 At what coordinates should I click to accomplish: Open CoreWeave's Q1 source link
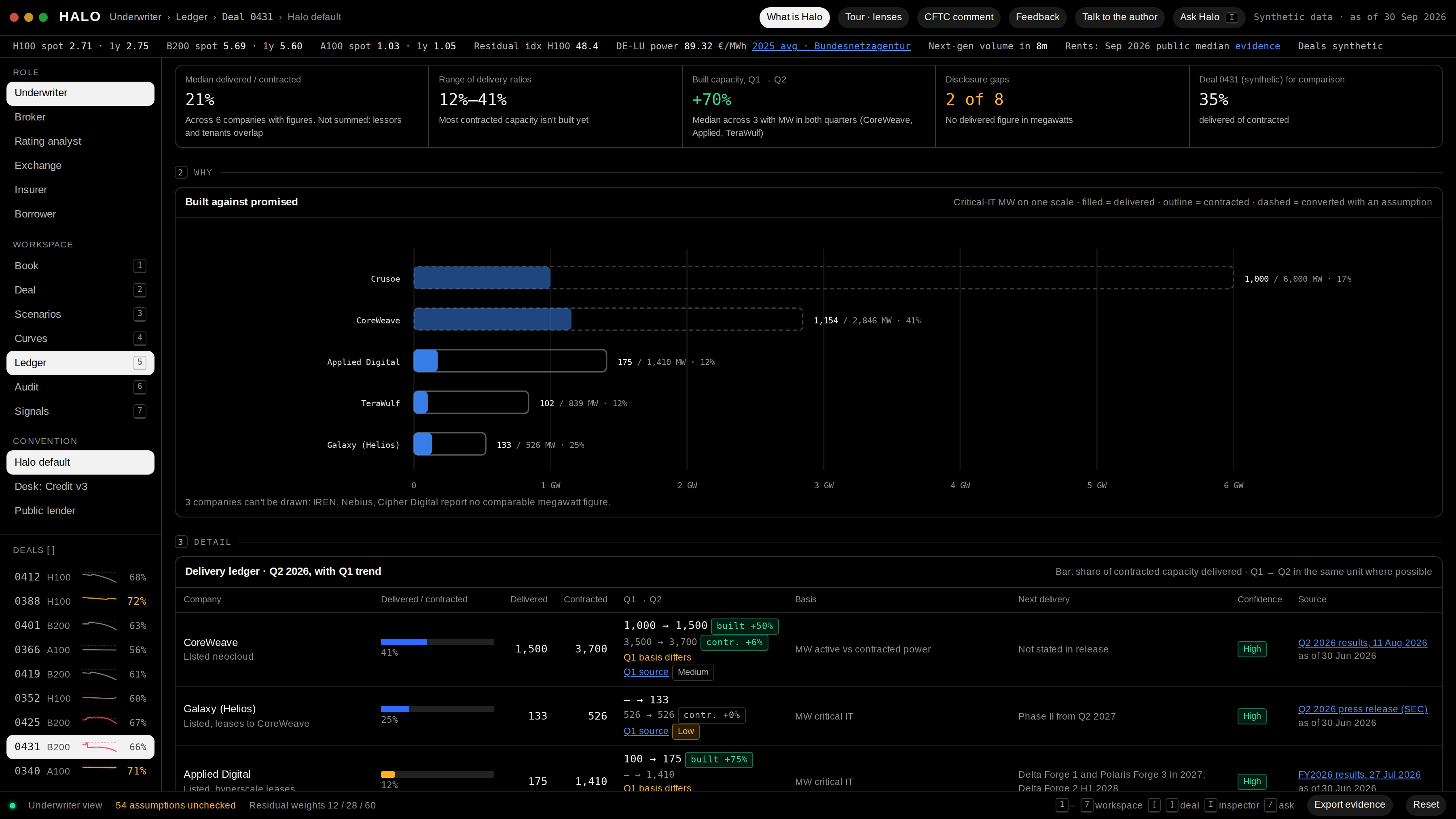(x=645, y=672)
